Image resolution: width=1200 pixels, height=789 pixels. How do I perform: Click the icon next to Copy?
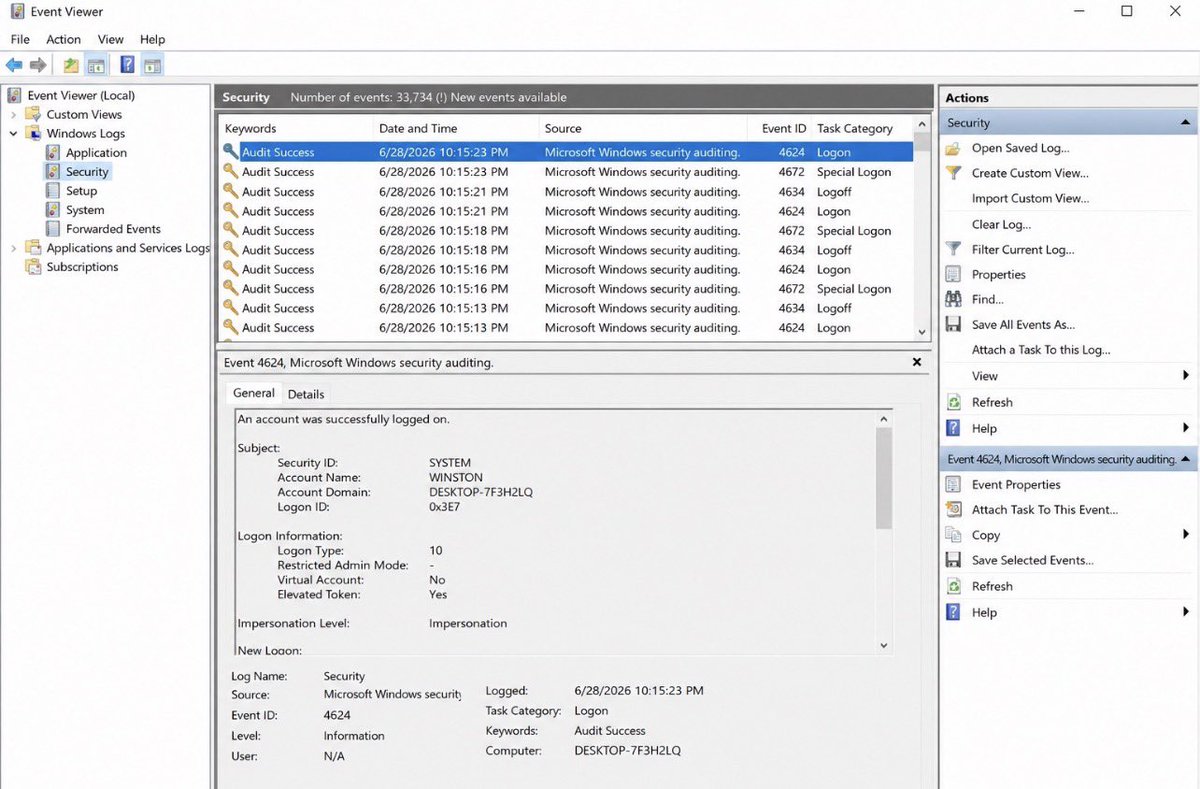pos(954,535)
